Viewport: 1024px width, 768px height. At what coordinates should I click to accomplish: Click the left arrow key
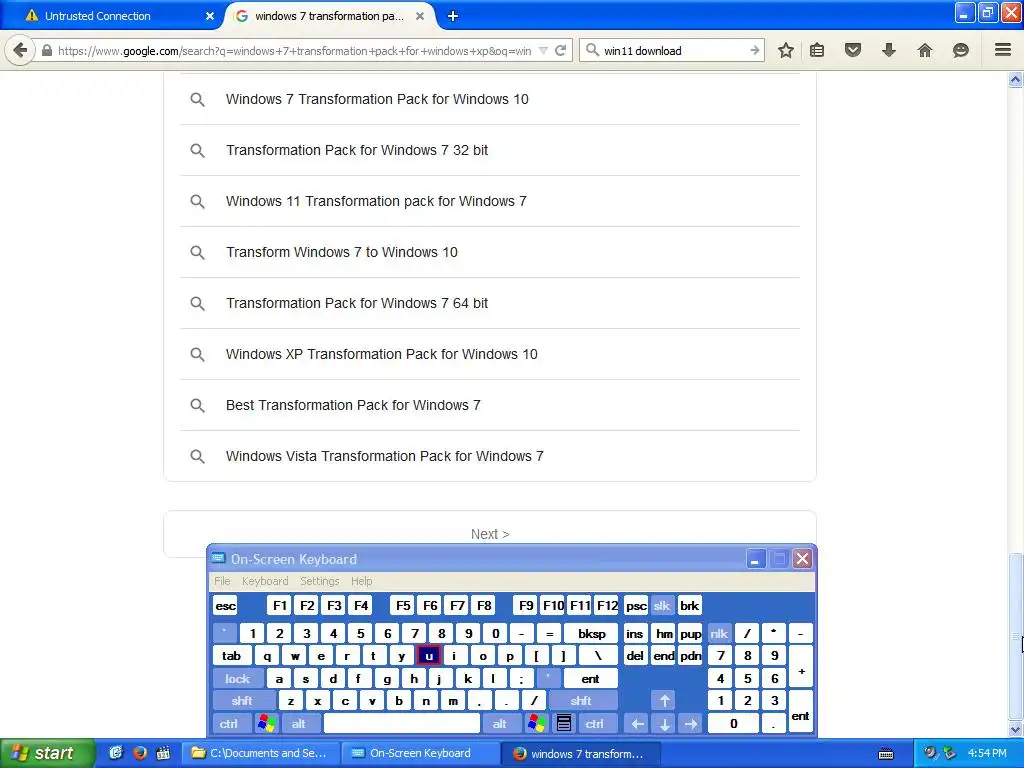(x=638, y=724)
